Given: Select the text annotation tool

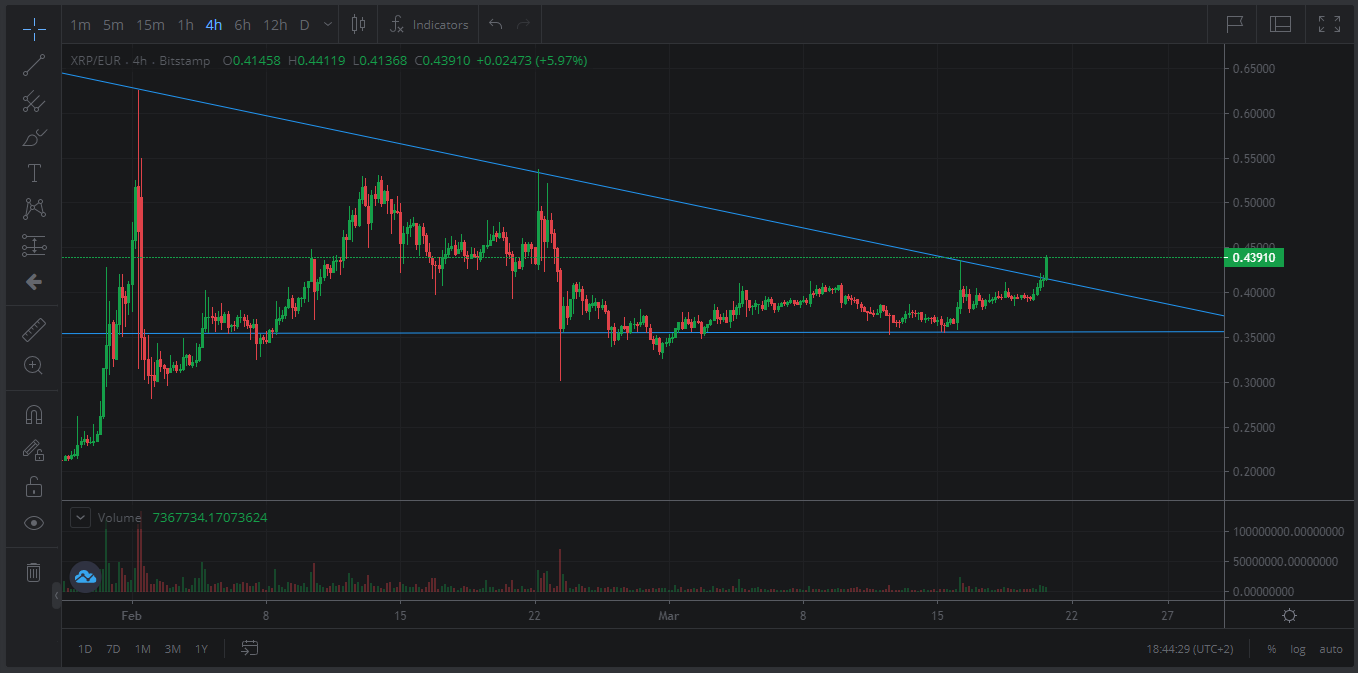Looking at the screenshot, I should tap(34, 173).
